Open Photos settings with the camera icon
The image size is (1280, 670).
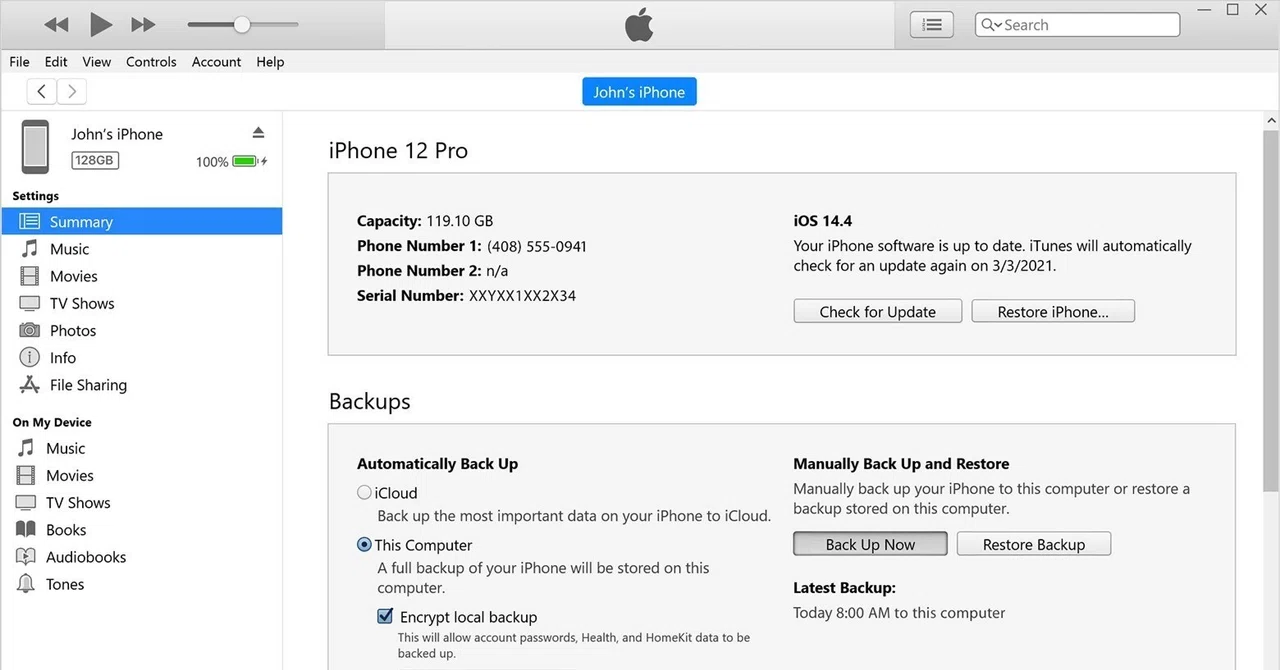tap(30, 331)
